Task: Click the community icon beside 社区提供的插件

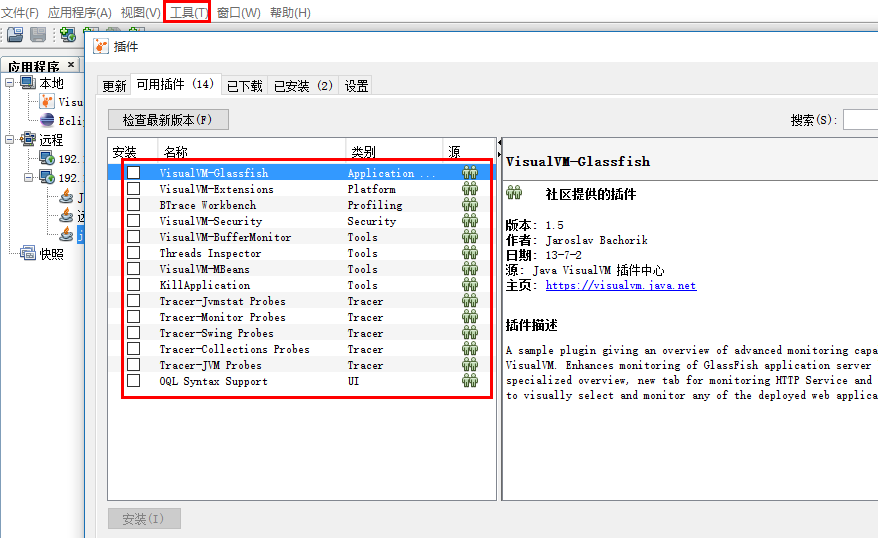Action: [x=514, y=193]
